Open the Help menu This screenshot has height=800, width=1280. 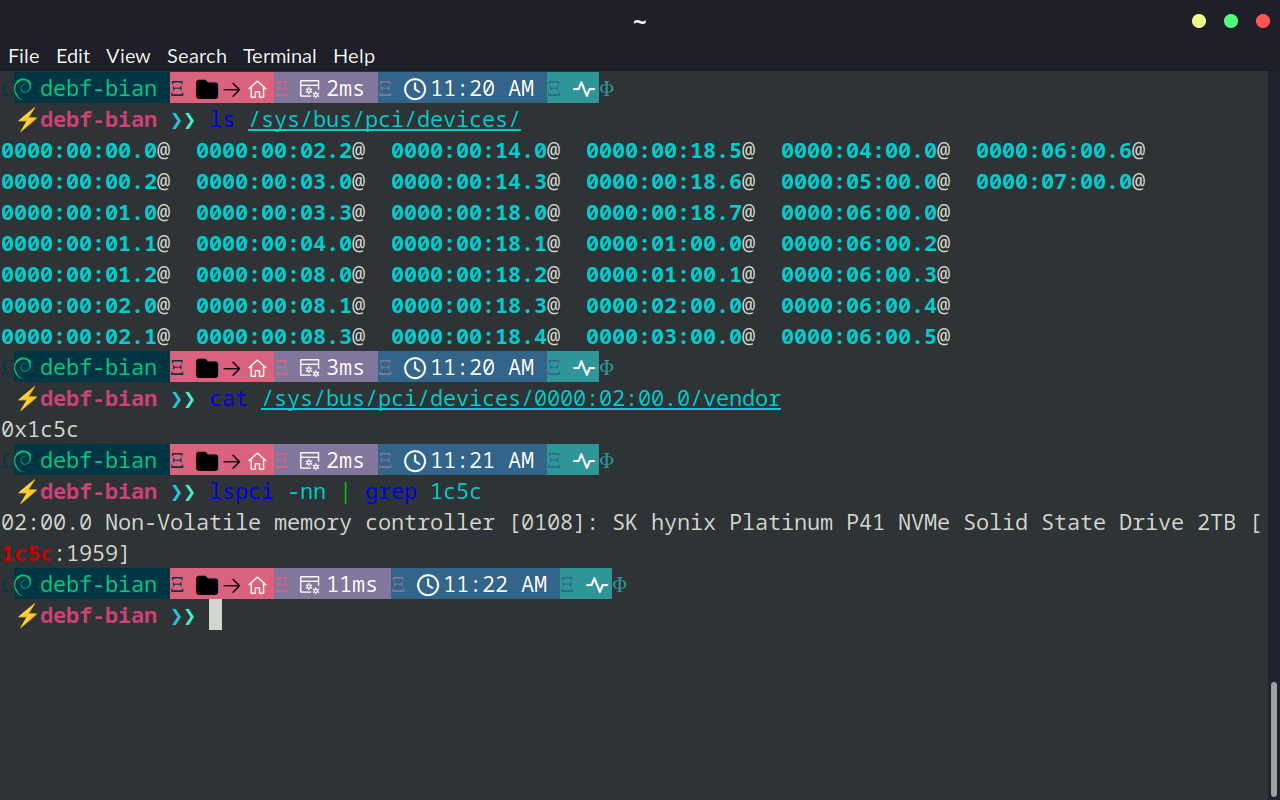tap(354, 56)
